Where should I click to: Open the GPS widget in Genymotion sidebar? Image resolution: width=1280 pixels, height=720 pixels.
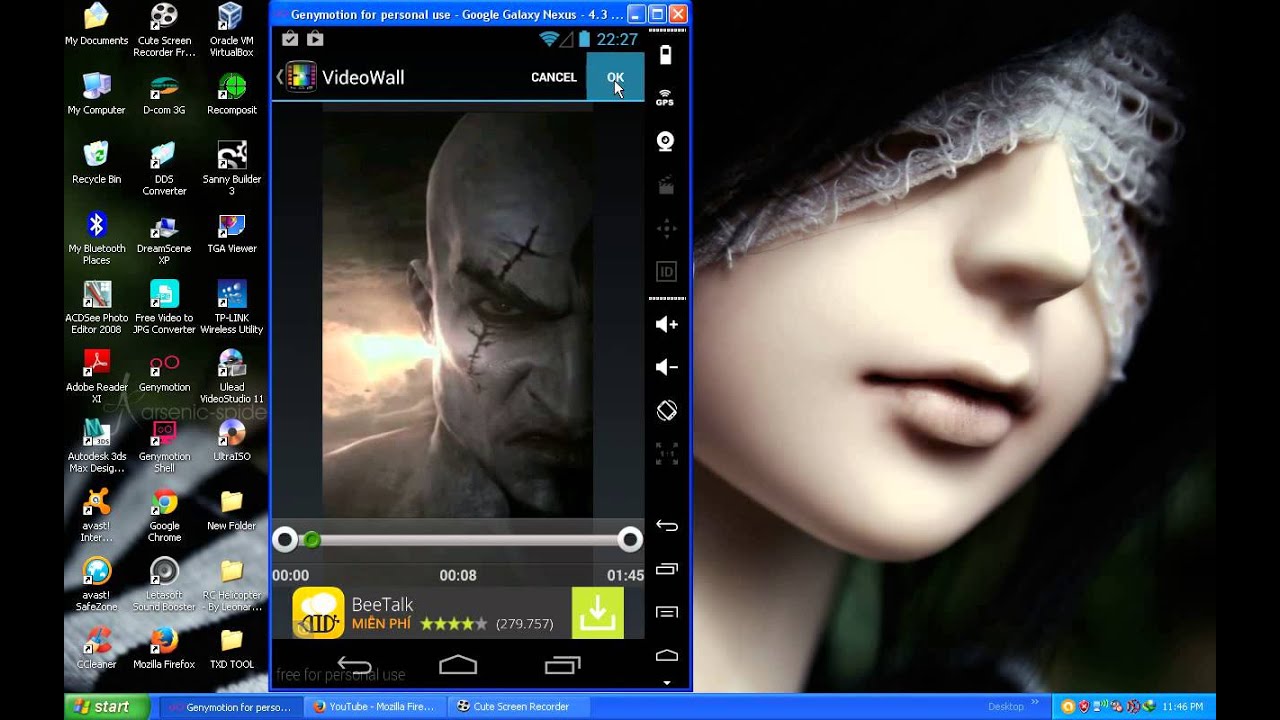click(665, 97)
